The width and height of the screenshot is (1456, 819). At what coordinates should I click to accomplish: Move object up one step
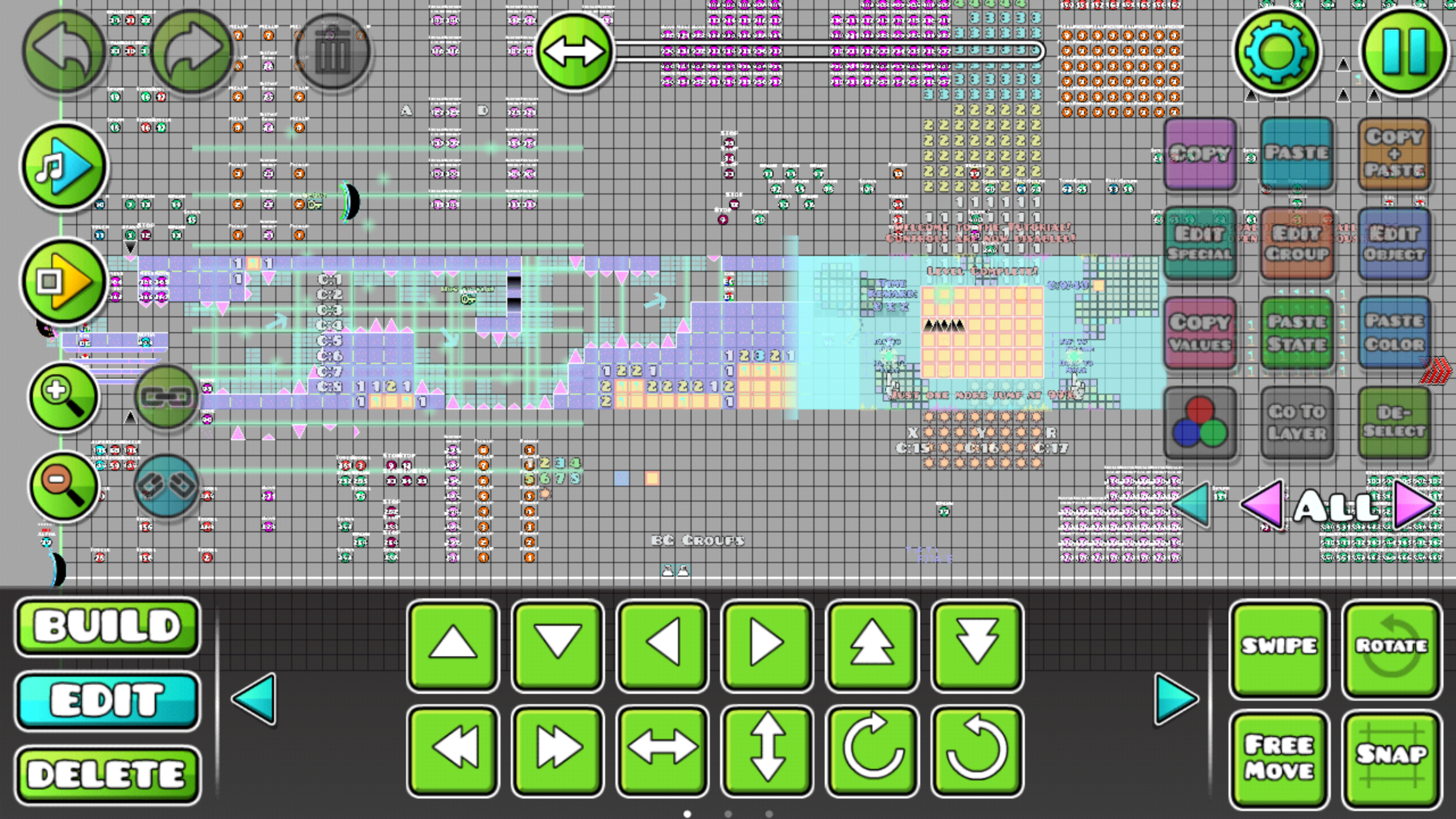[x=453, y=645]
